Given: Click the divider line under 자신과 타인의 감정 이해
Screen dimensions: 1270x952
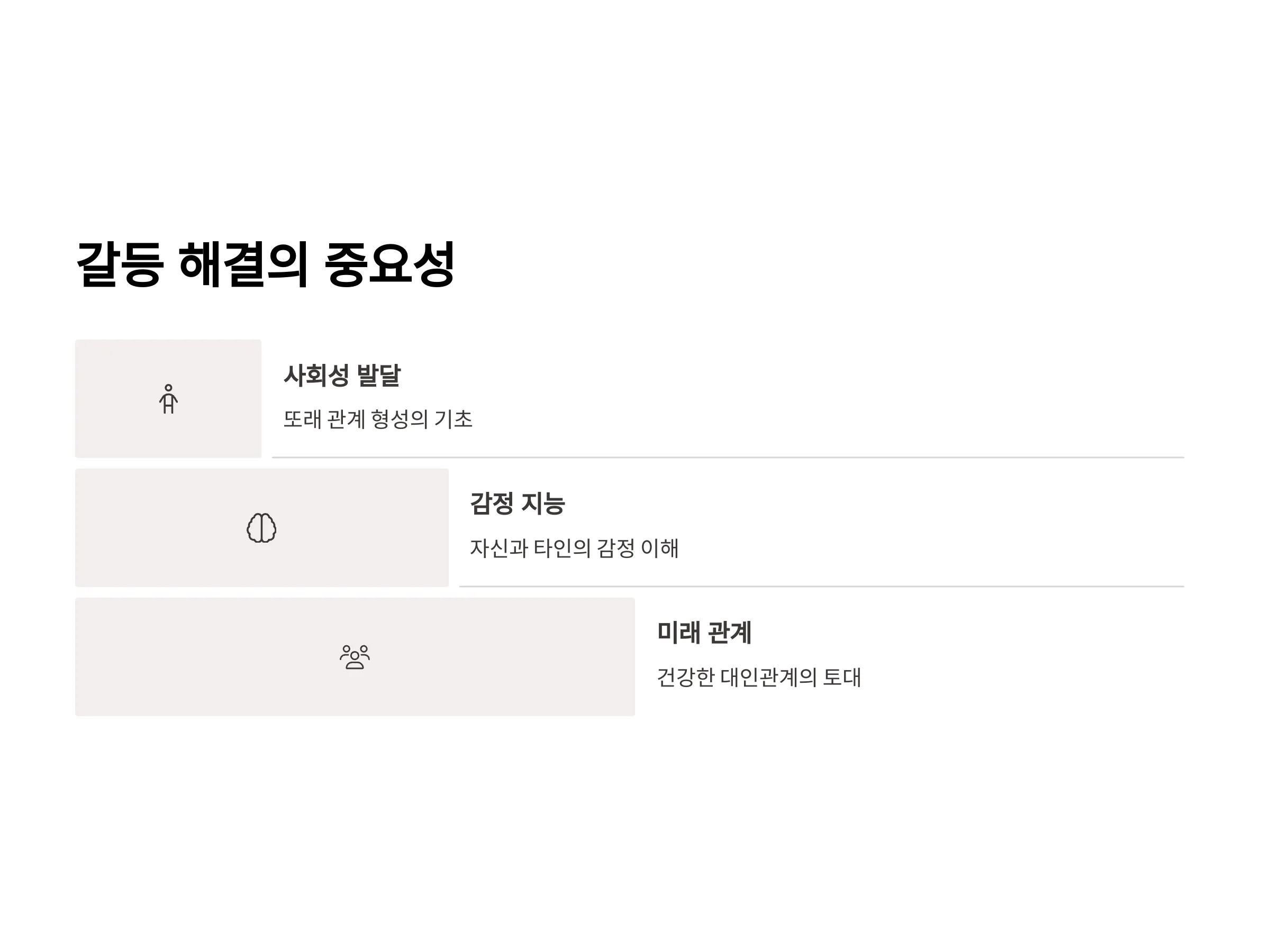Looking at the screenshot, I should (x=822, y=587).
